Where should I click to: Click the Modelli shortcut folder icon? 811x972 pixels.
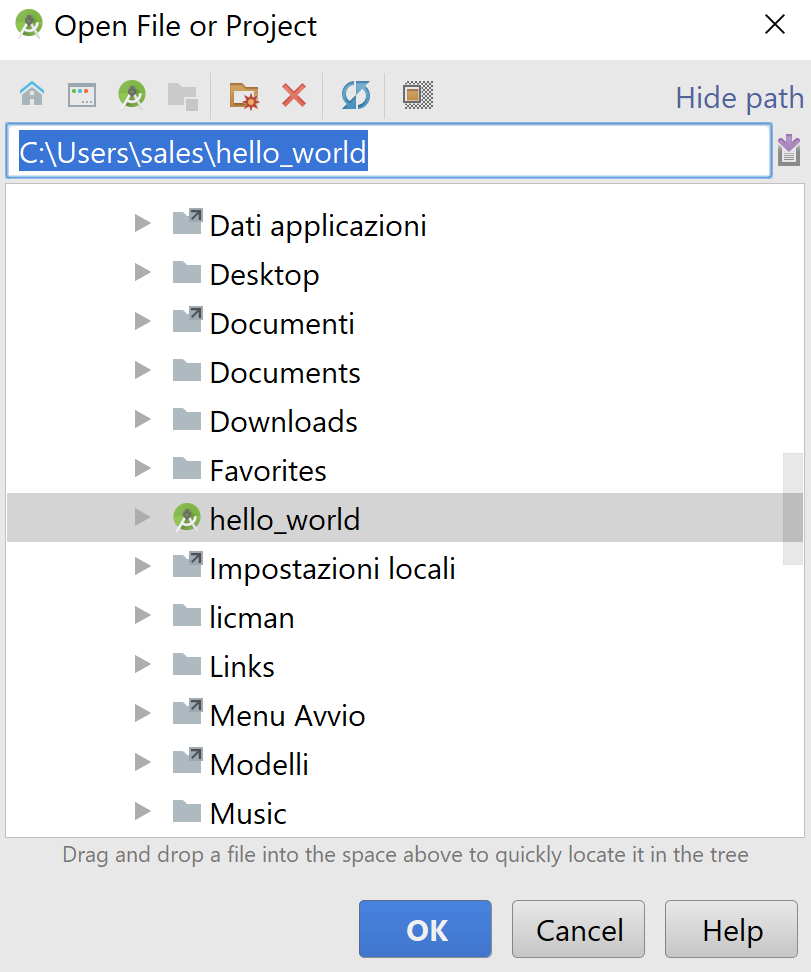point(187,761)
